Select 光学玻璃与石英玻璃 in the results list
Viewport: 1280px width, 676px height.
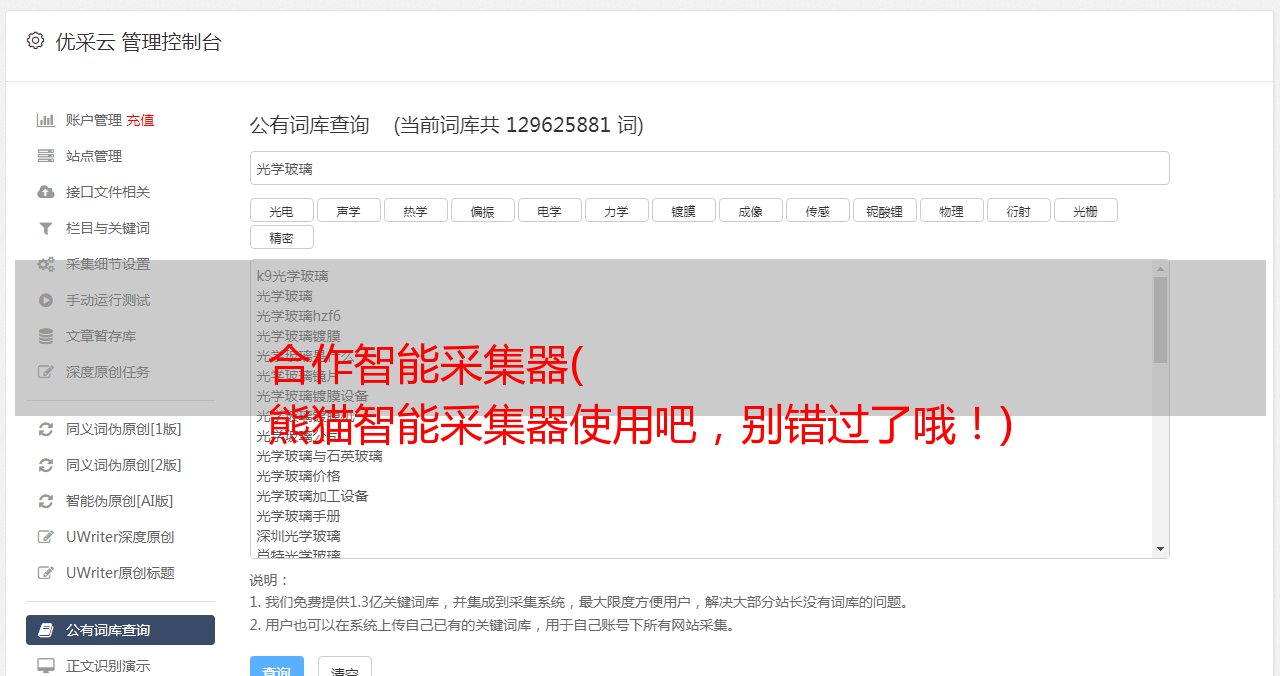click(319, 456)
